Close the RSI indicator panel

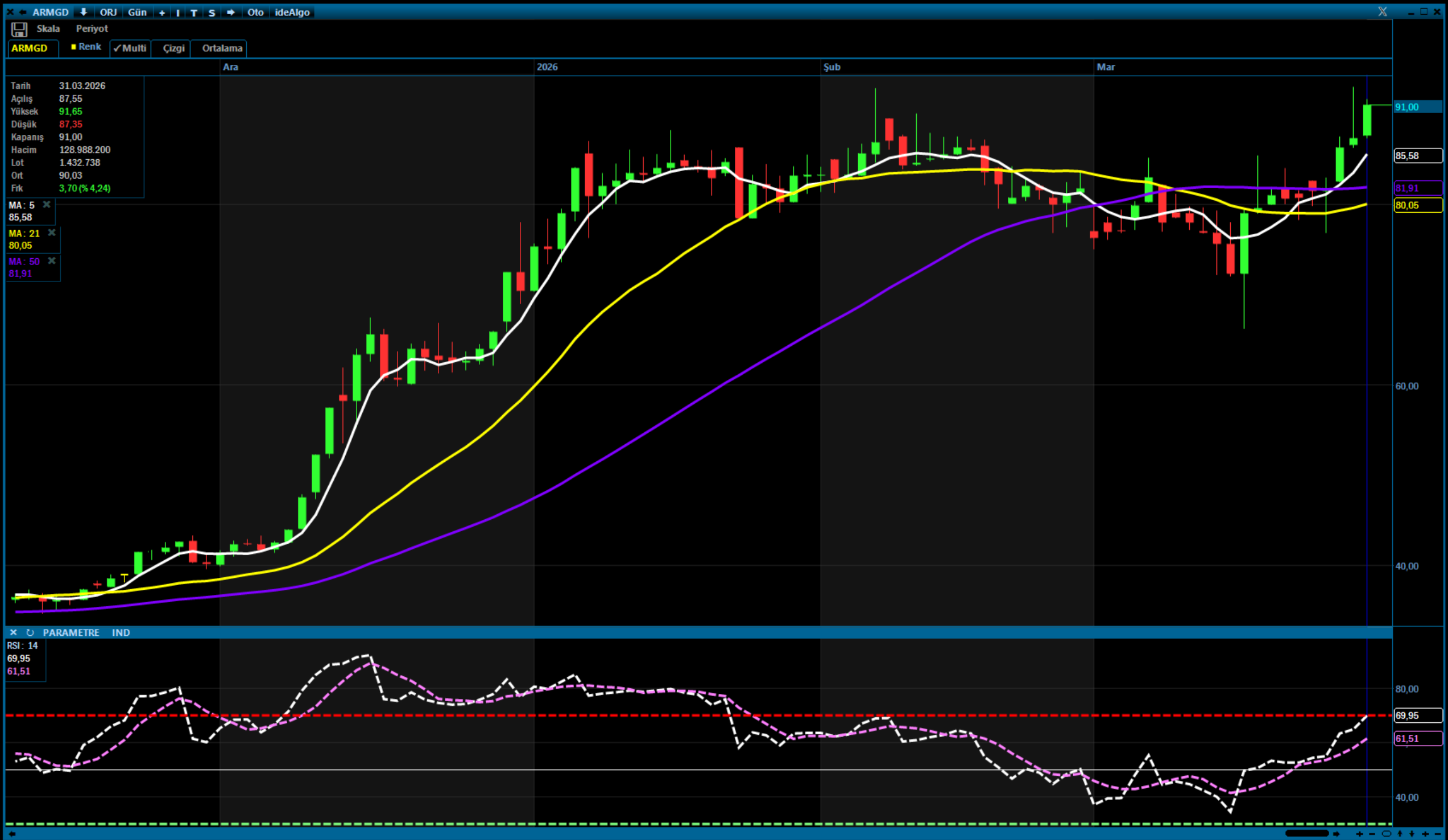[x=13, y=632]
